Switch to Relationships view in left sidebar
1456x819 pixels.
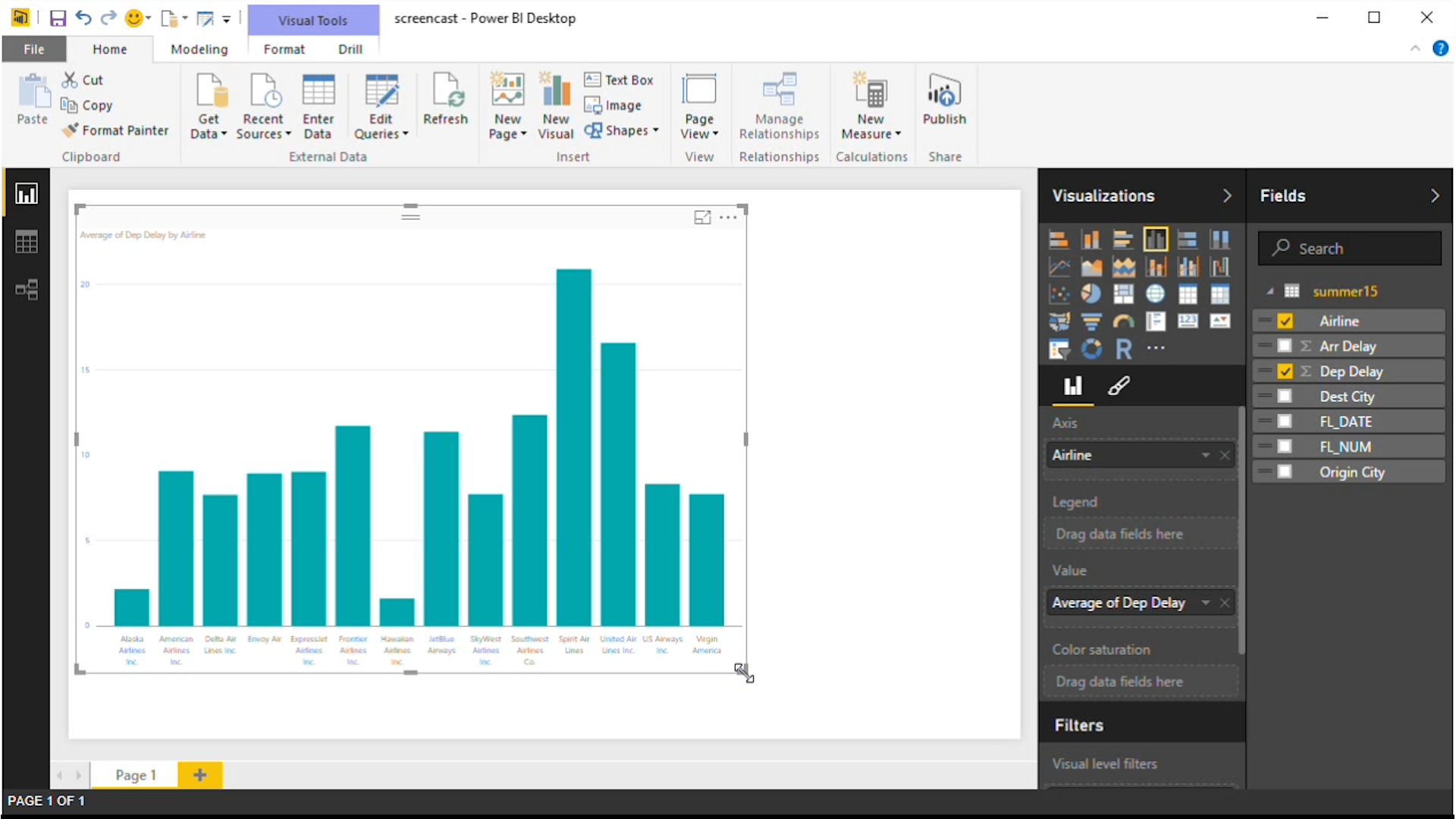click(27, 290)
